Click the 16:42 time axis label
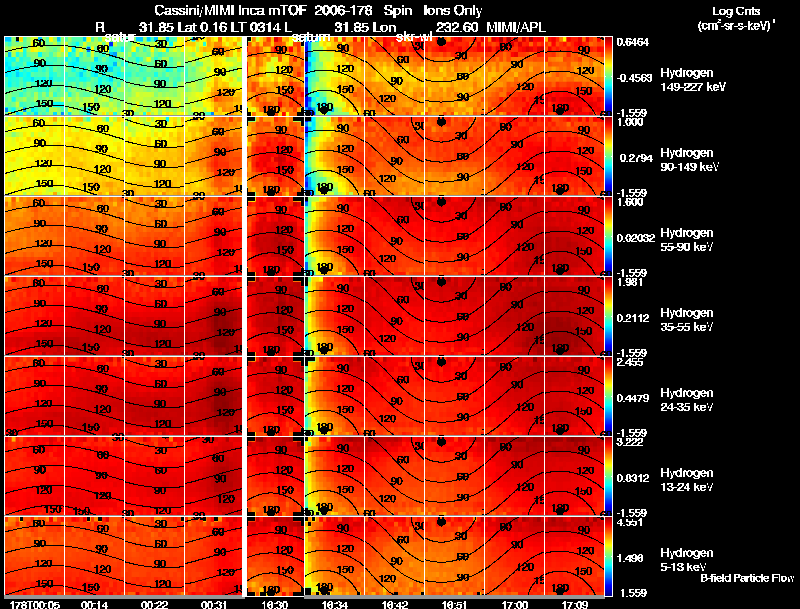The height and width of the screenshot is (609, 800). tap(395, 604)
